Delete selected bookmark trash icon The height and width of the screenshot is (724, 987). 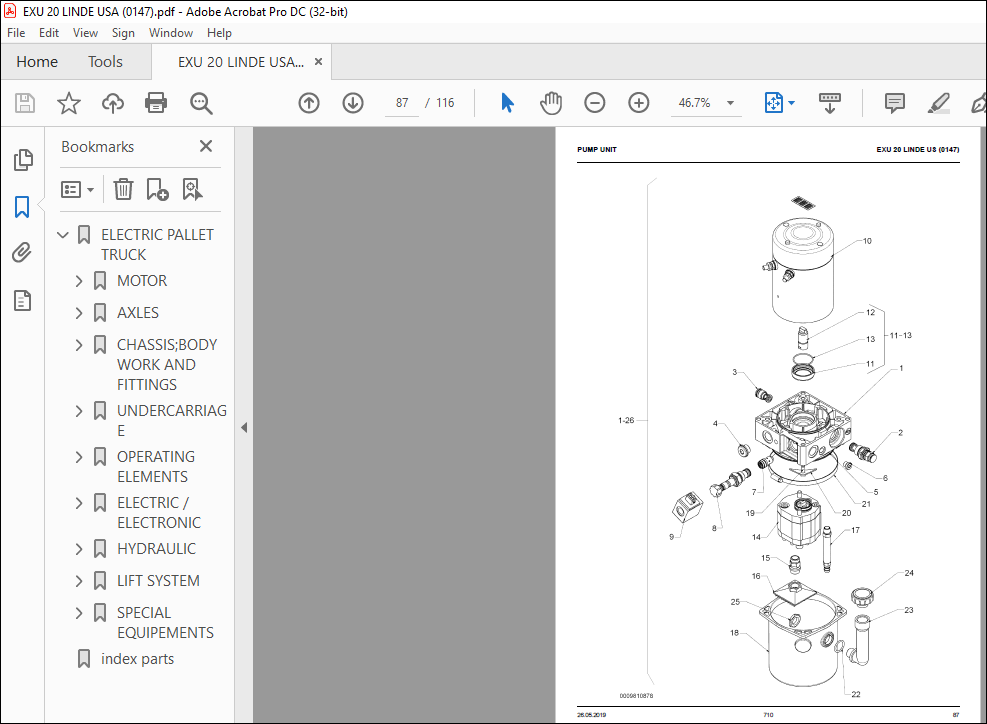pyautogui.click(x=123, y=189)
